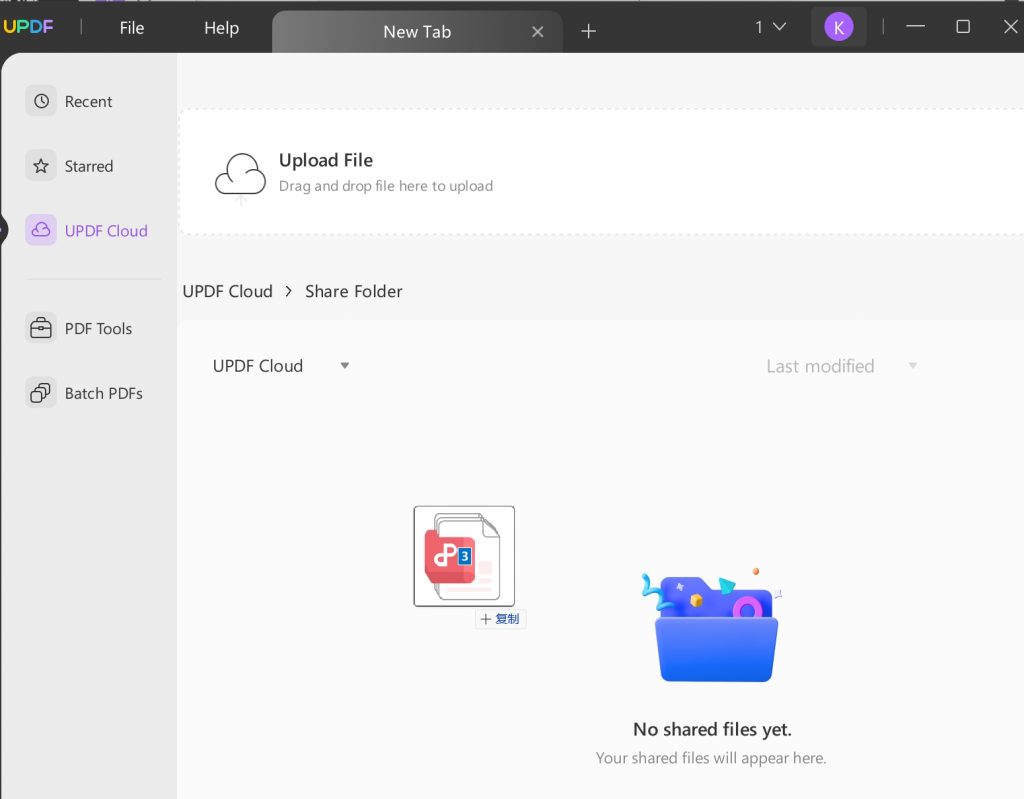This screenshot has height=799, width=1024.
Task: Switch to the New Tab tab
Action: click(417, 31)
